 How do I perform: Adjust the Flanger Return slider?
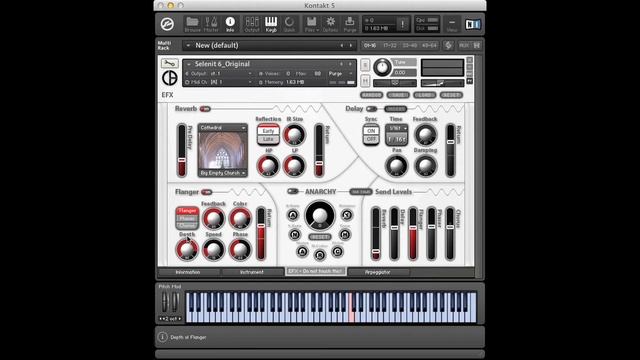coord(261,234)
